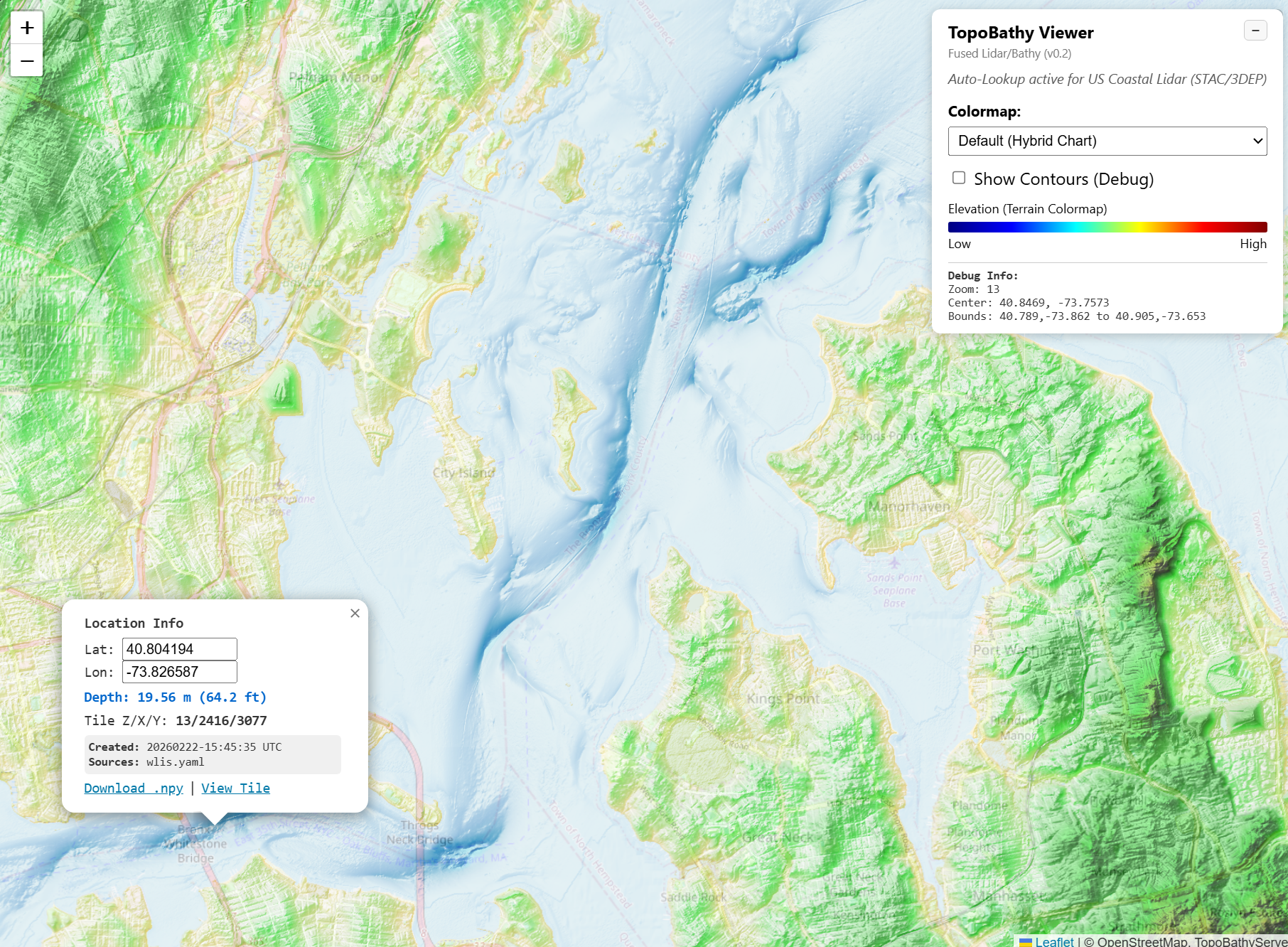The height and width of the screenshot is (947, 1288).
Task: Select Default (Hybrid Chart) from the colormap selector
Action: [1107, 141]
